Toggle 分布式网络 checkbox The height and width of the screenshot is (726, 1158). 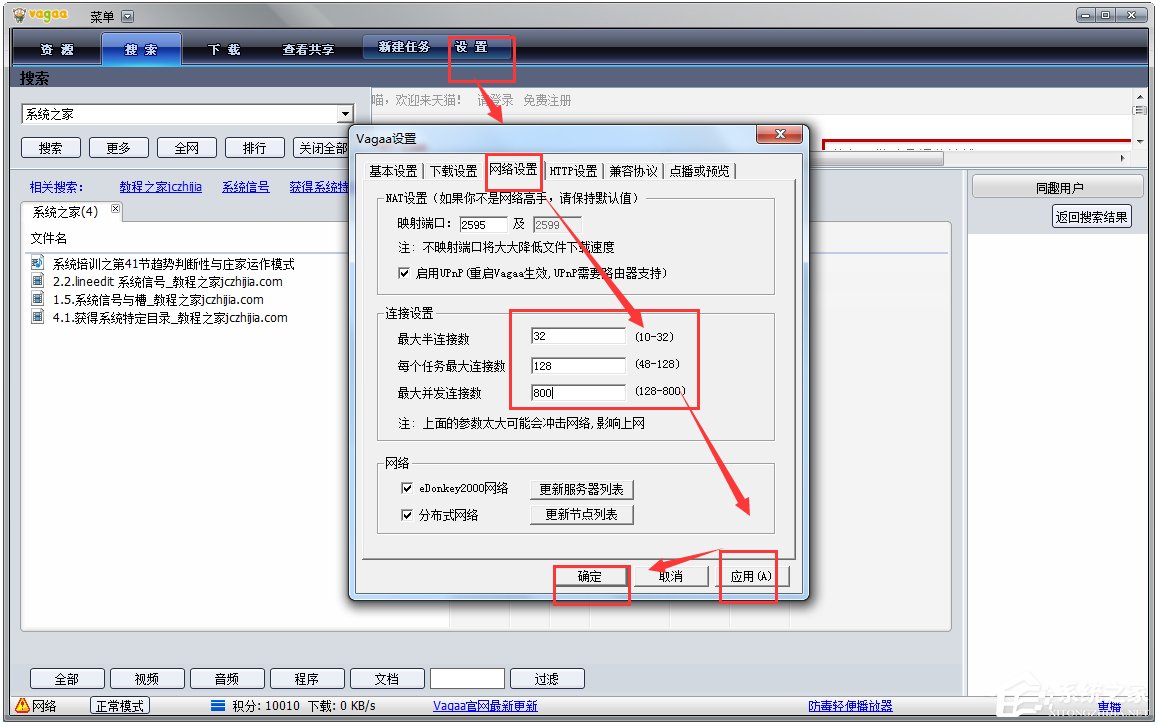point(406,514)
